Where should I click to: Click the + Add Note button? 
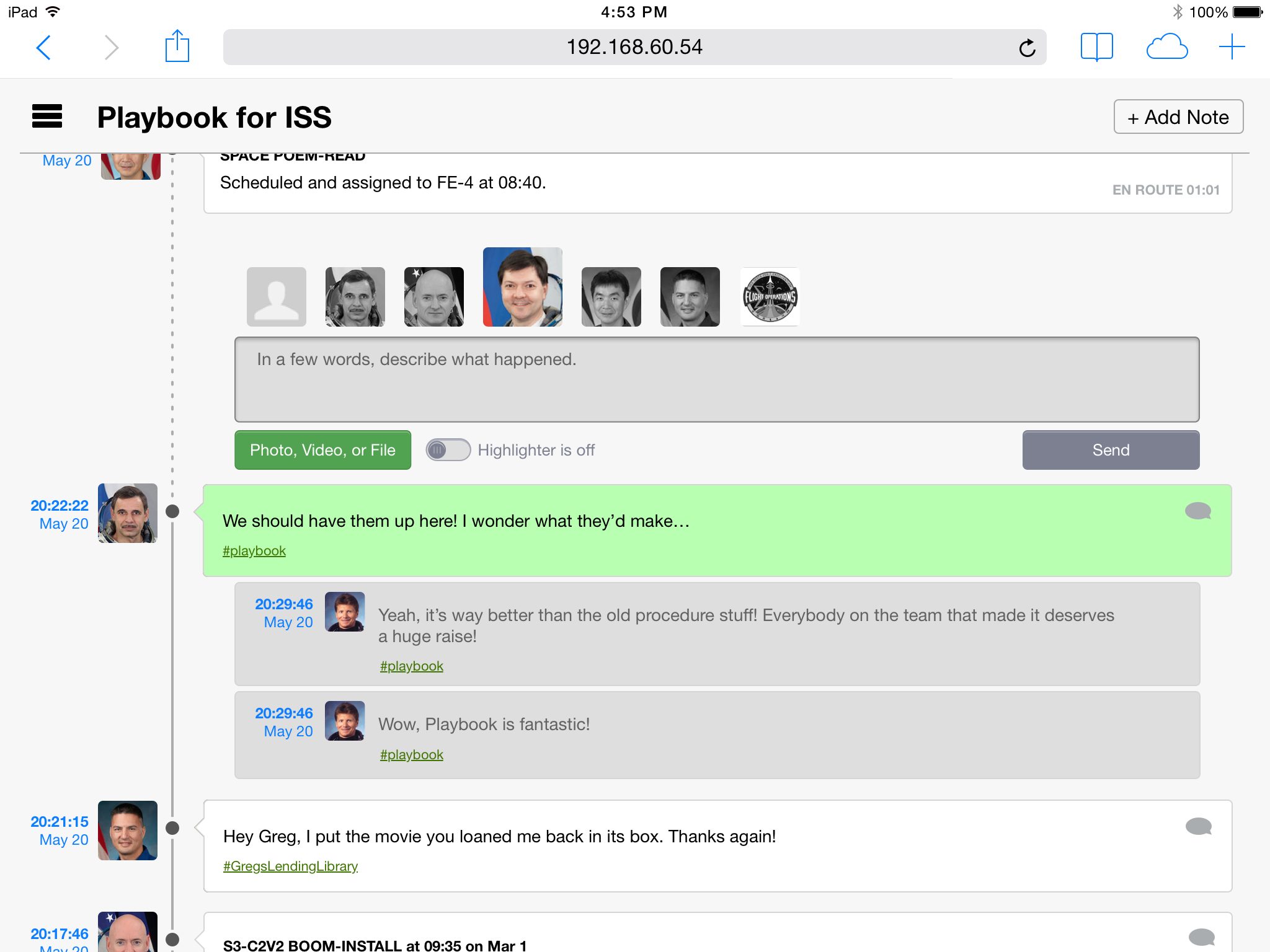(1178, 117)
